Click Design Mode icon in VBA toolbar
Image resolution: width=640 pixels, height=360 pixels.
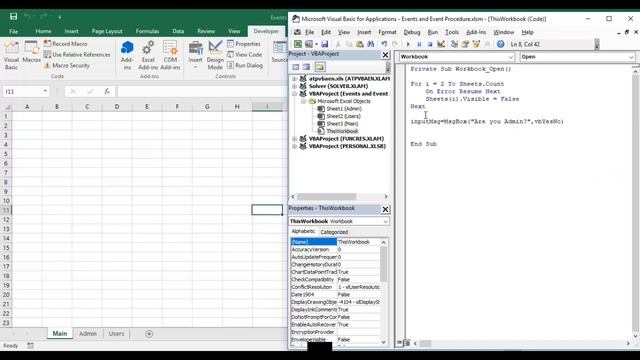tap(441, 44)
